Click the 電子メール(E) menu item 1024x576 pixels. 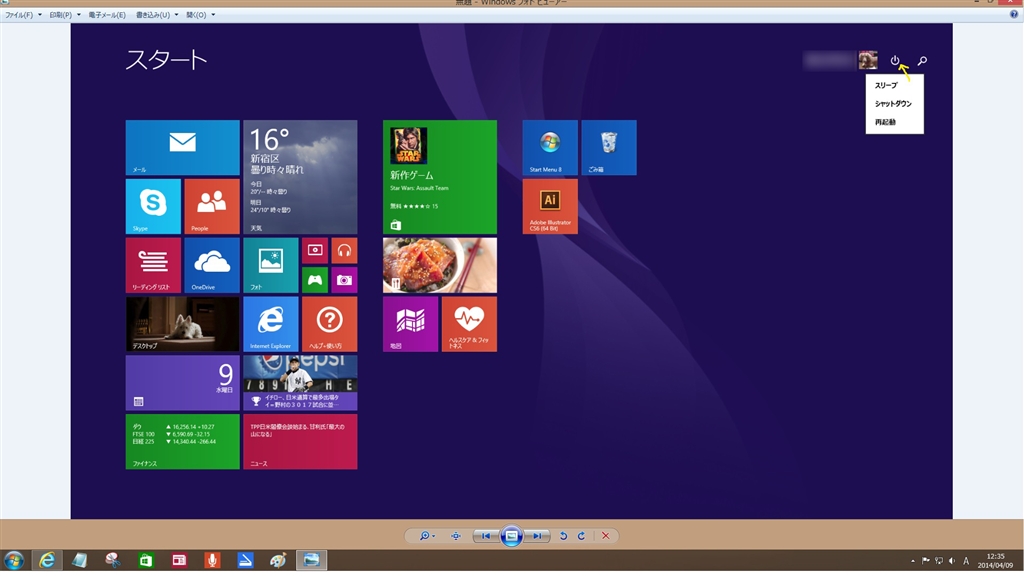[x=107, y=14]
